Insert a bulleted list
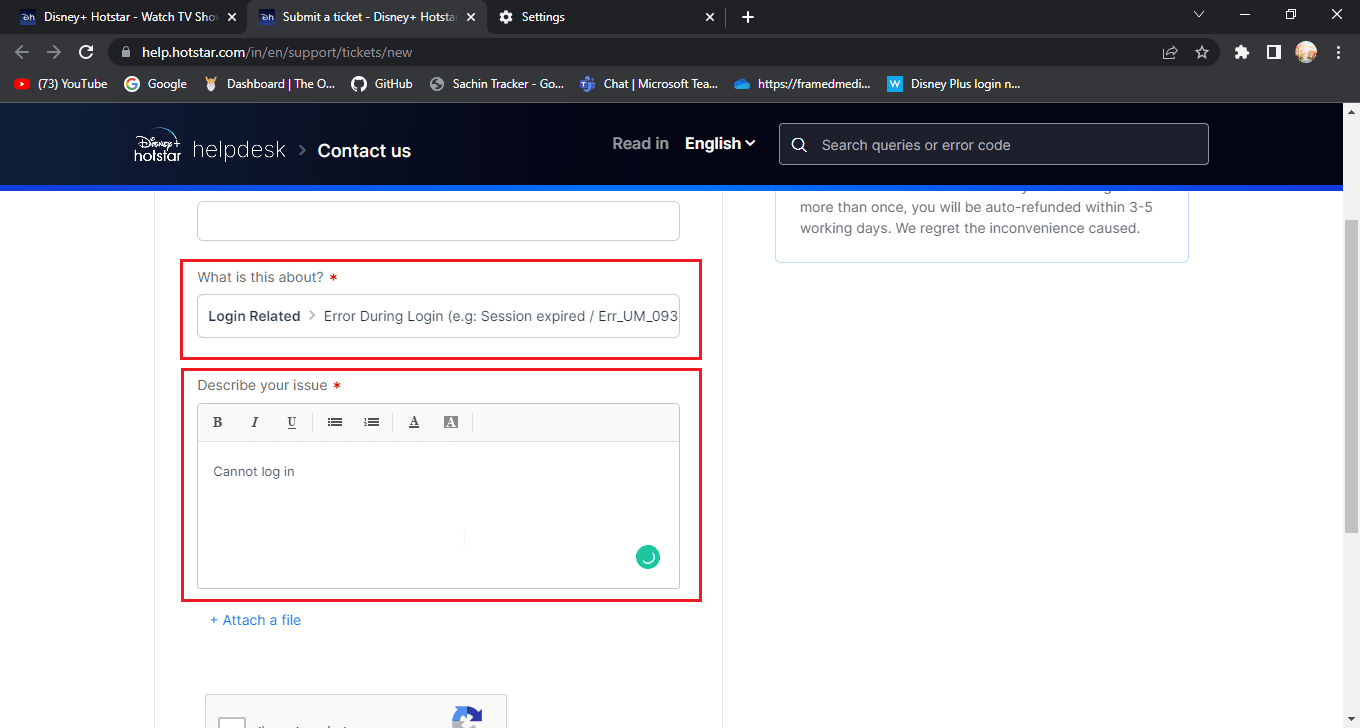 [335, 423]
